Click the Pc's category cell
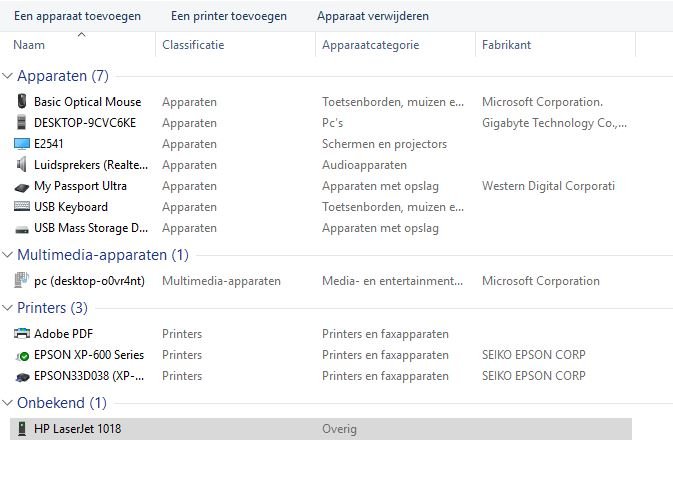This screenshot has width=673, height=482. (333, 123)
